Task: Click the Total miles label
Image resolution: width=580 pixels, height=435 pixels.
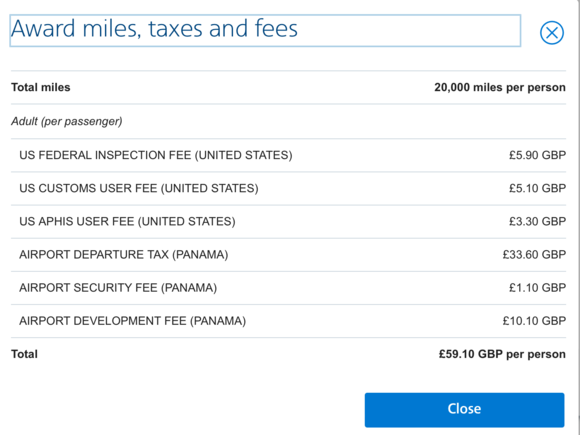Action: [41, 87]
